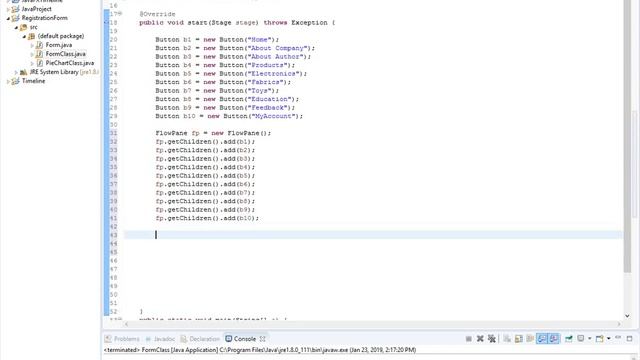Open the Display Selected Console dropdown arrow
Image resolution: width=640 pixels, height=360 pixels.
590,338
